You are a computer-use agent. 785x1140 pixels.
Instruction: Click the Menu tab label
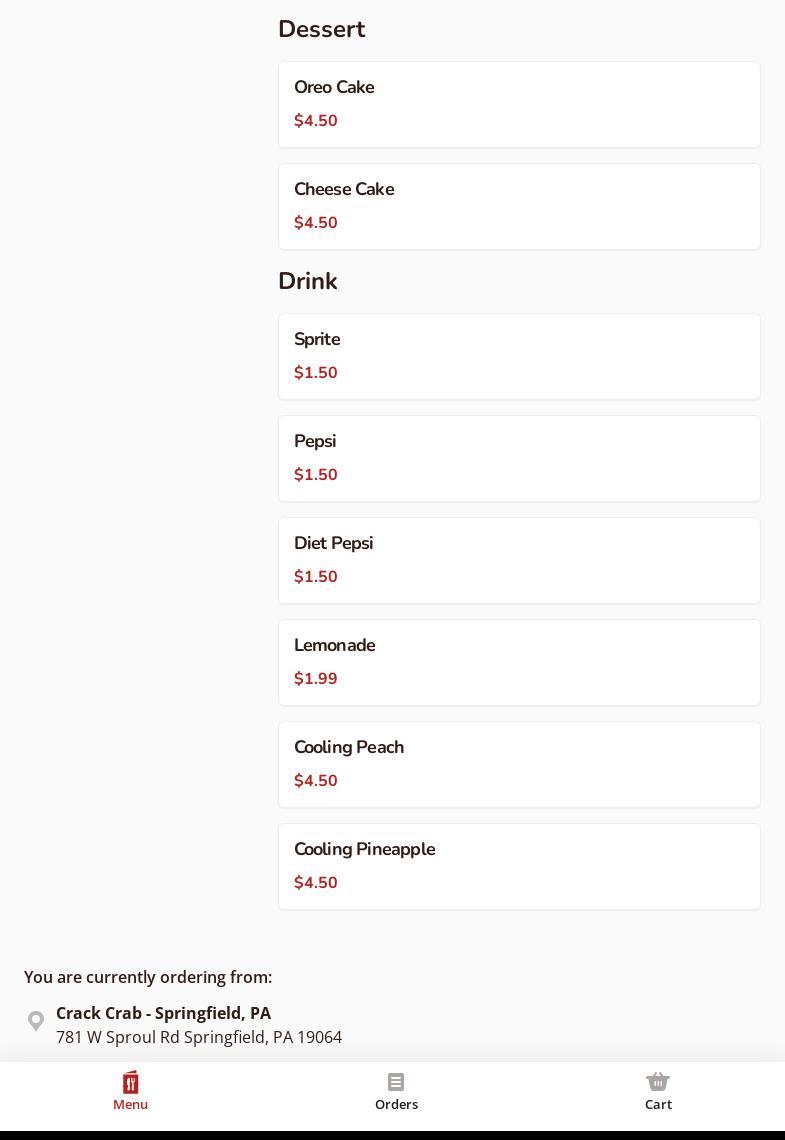(x=130, y=1104)
